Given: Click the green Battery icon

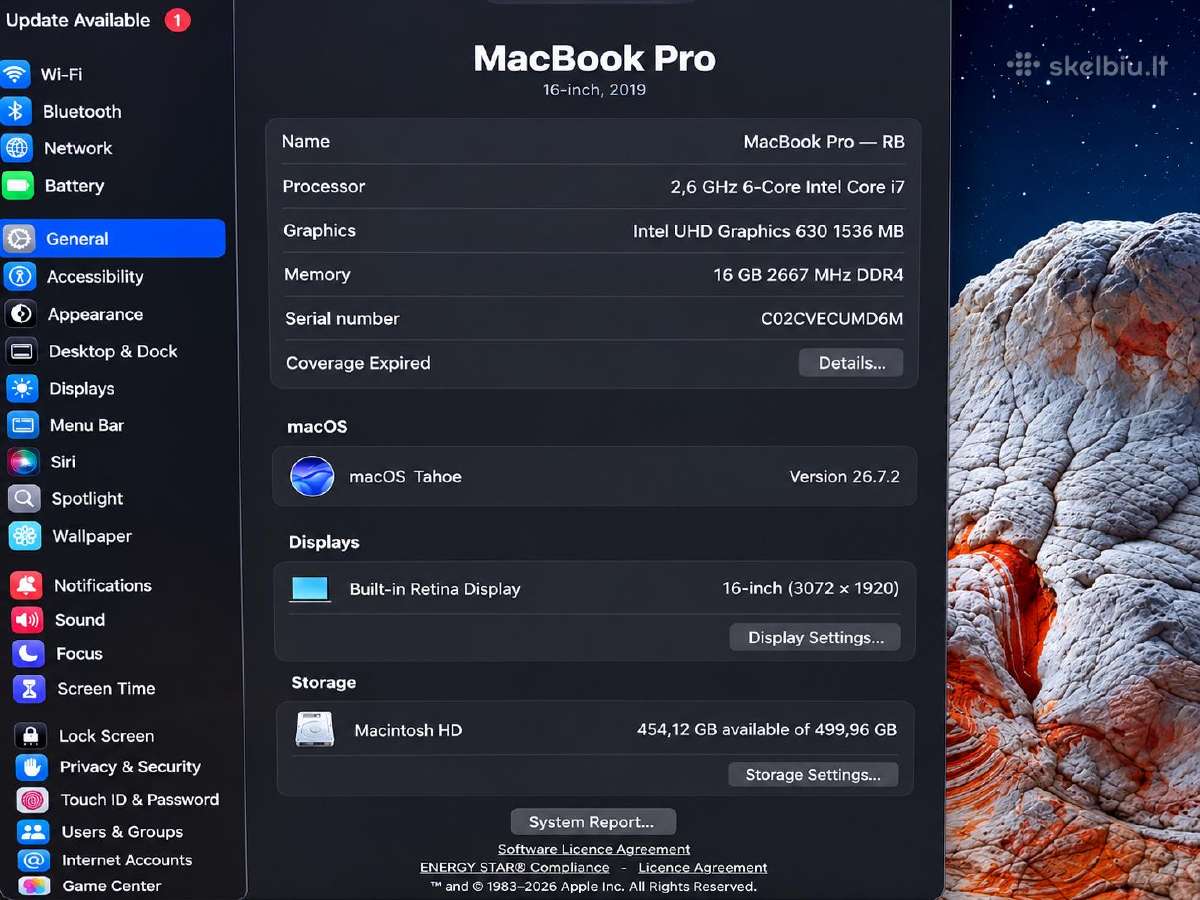Looking at the screenshot, I should (18, 185).
